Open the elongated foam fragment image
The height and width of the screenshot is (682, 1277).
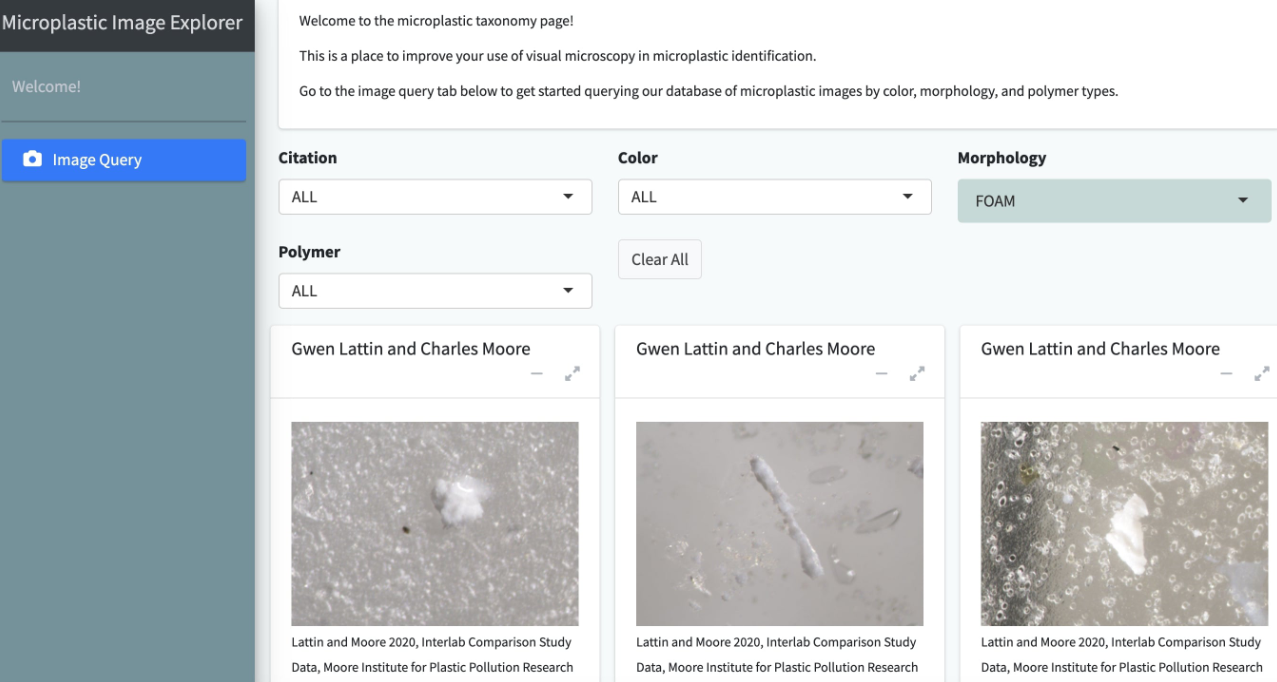[780, 524]
